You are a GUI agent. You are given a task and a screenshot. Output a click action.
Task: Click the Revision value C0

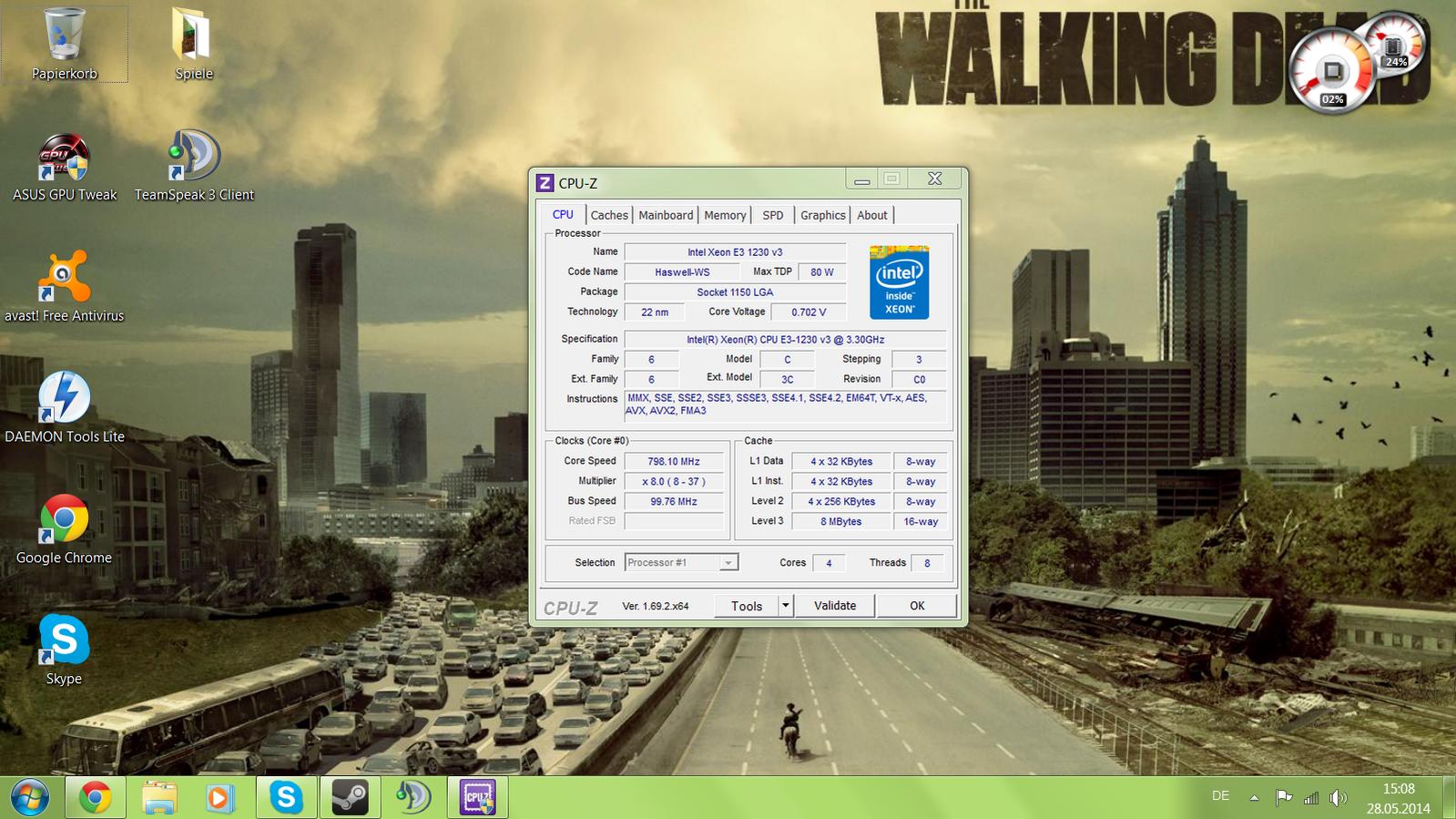pyautogui.click(x=919, y=379)
